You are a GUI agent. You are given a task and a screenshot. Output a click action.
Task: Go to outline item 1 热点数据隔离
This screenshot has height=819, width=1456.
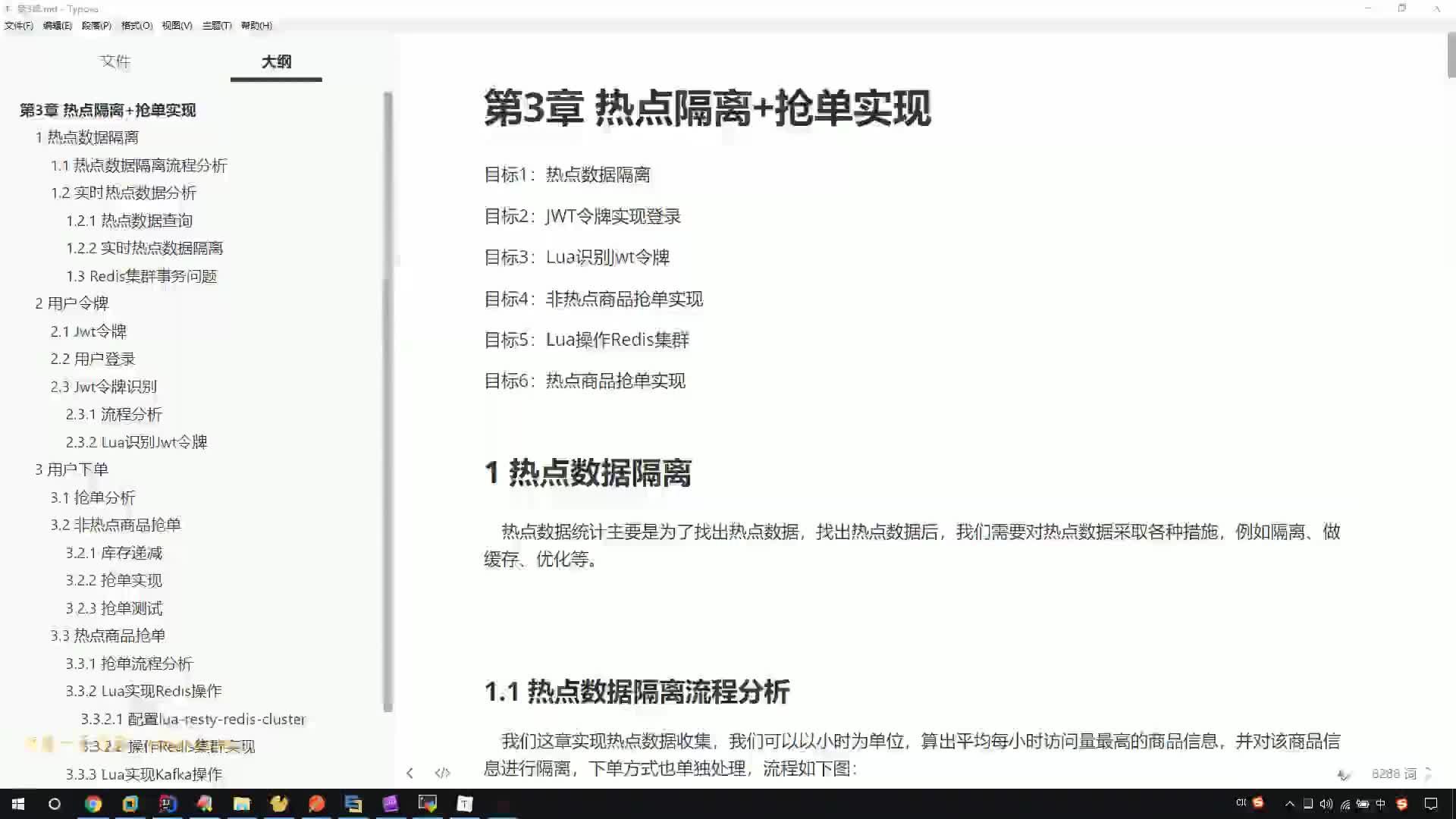tap(87, 137)
